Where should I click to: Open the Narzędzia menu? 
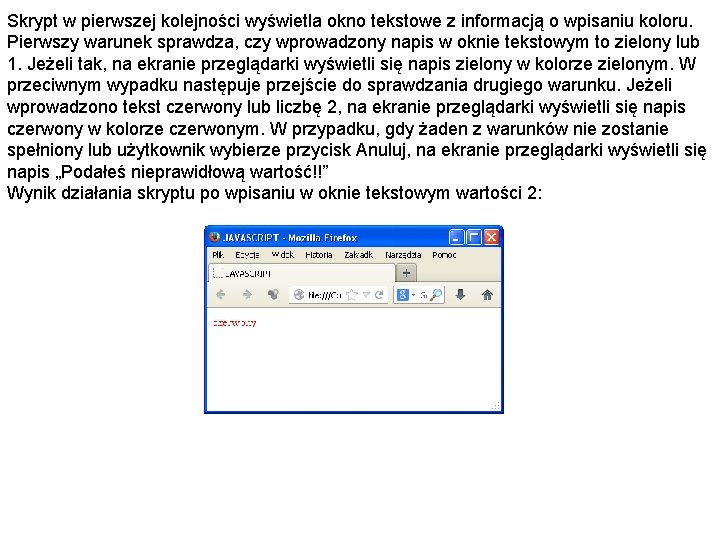(x=403, y=255)
